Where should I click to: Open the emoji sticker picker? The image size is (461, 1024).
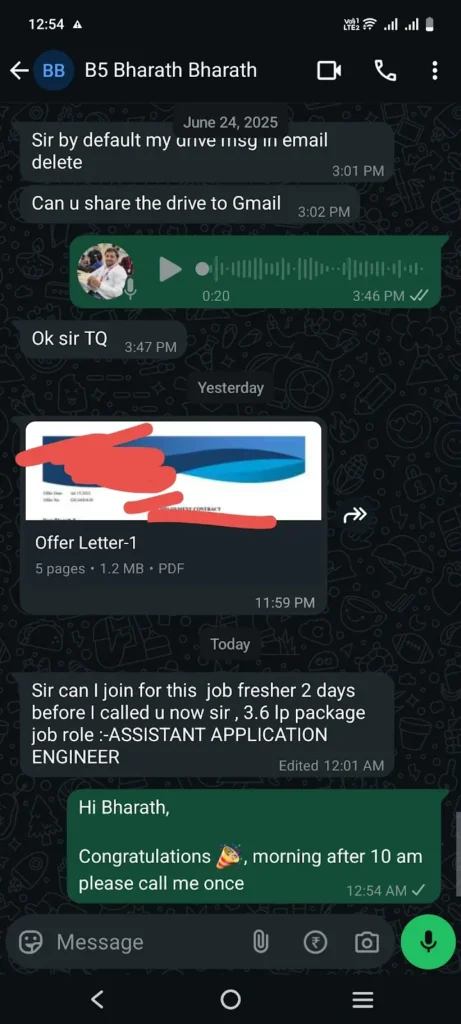coord(30,942)
